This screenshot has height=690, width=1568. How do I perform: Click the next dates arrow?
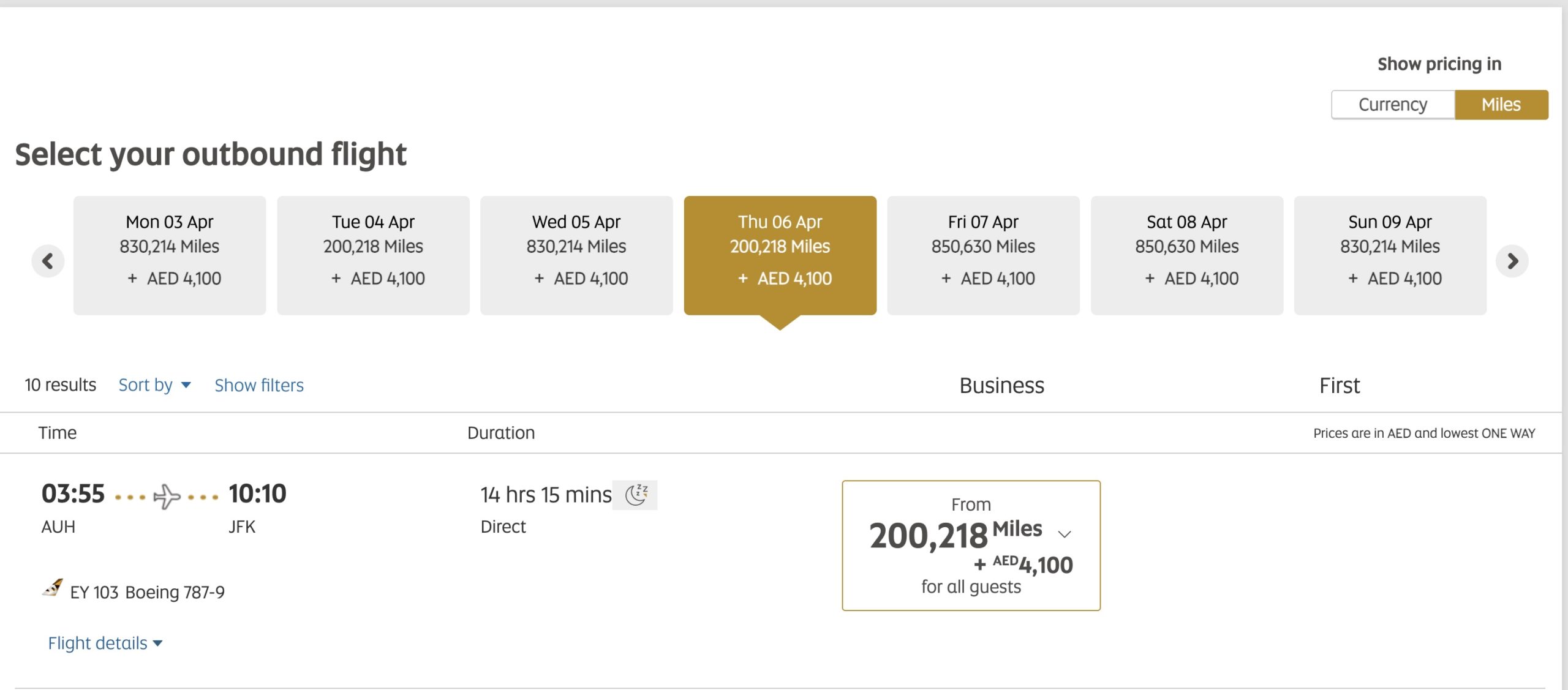(x=1512, y=261)
